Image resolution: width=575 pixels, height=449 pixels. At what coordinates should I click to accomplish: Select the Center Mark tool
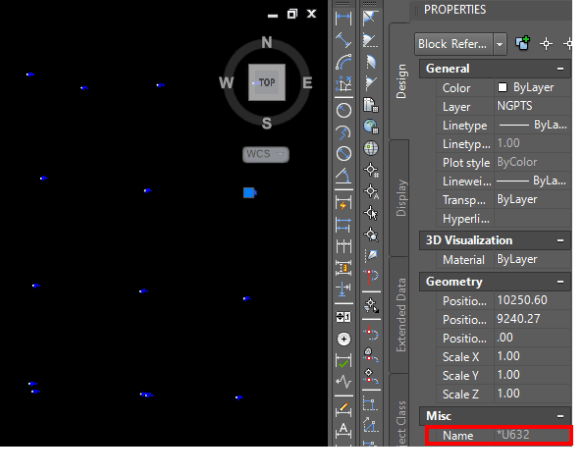tap(344, 339)
